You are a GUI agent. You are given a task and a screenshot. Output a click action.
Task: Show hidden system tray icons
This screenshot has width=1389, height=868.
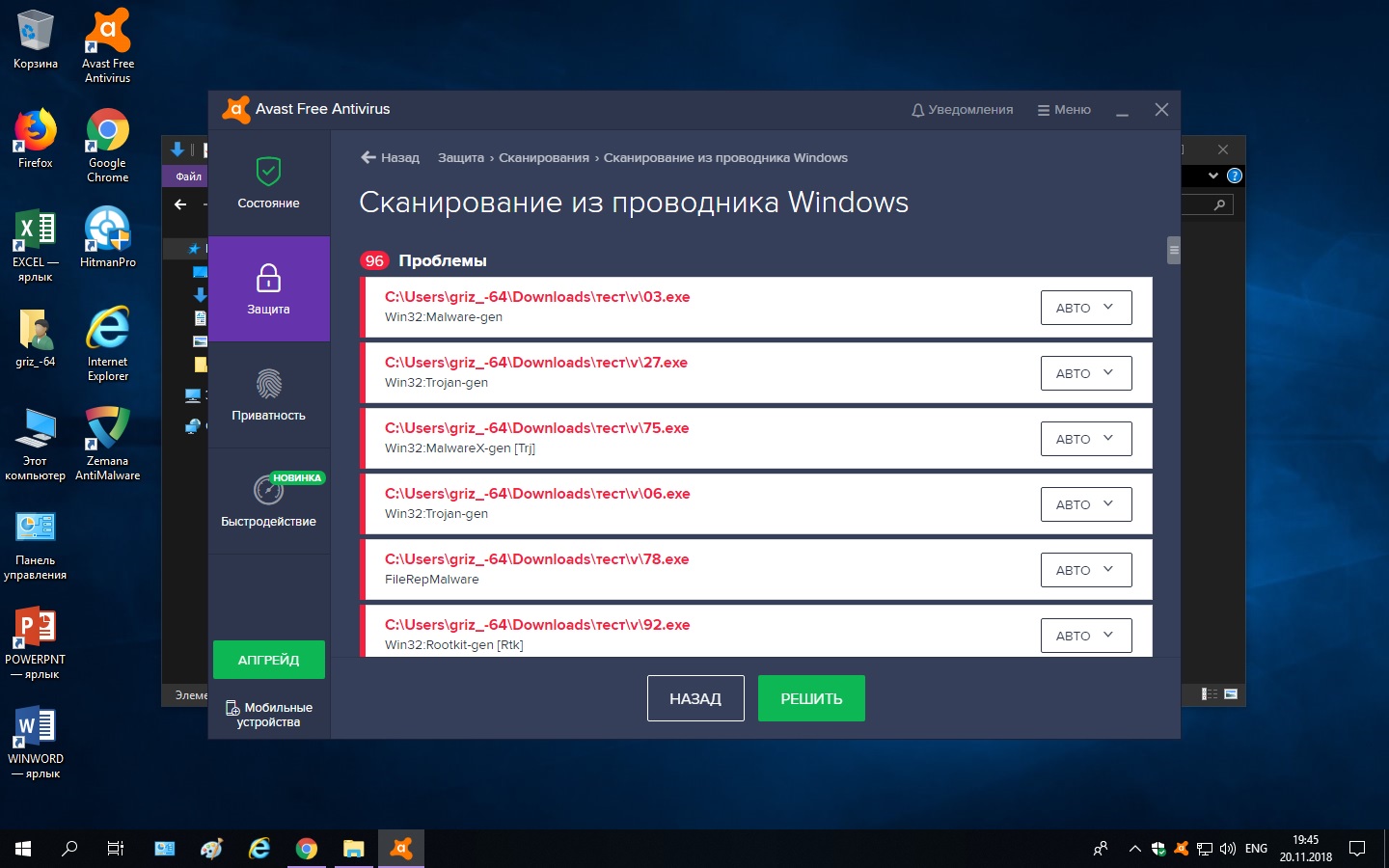[x=1134, y=849]
